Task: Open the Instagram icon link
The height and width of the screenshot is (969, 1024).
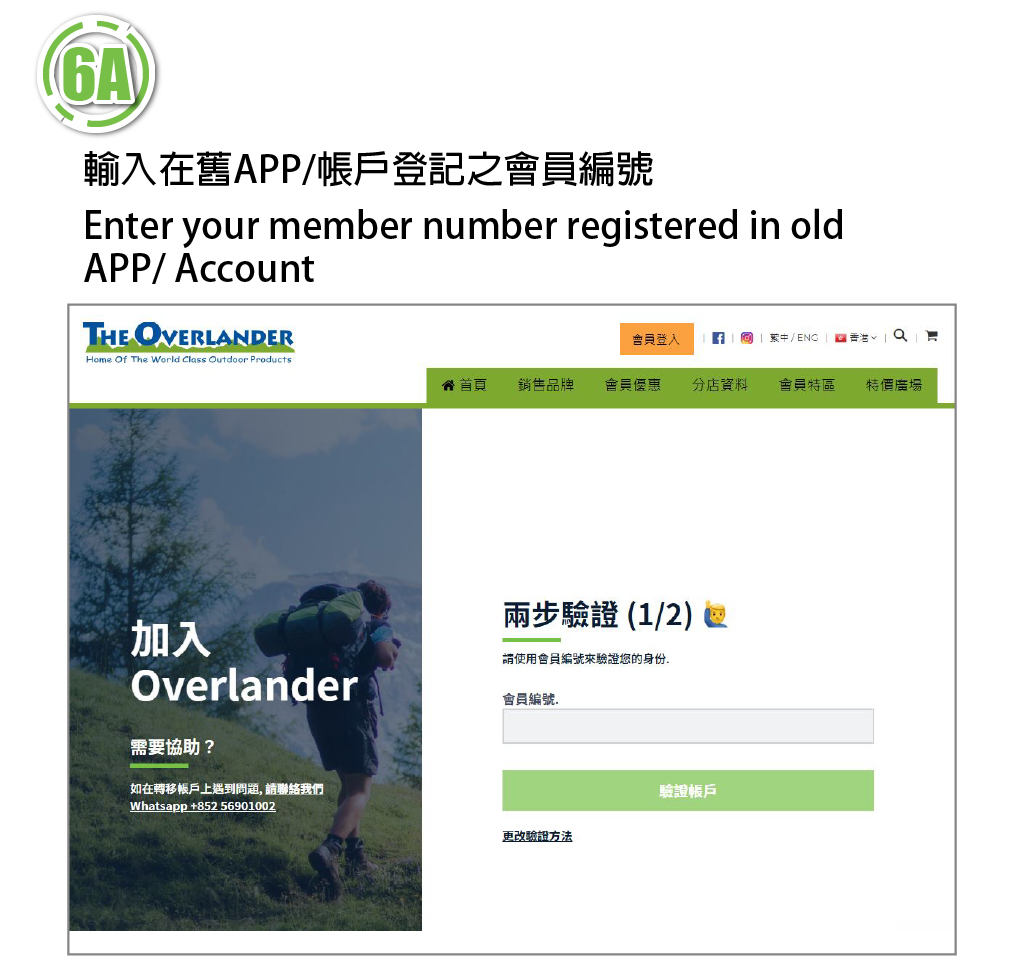Action: click(x=747, y=338)
